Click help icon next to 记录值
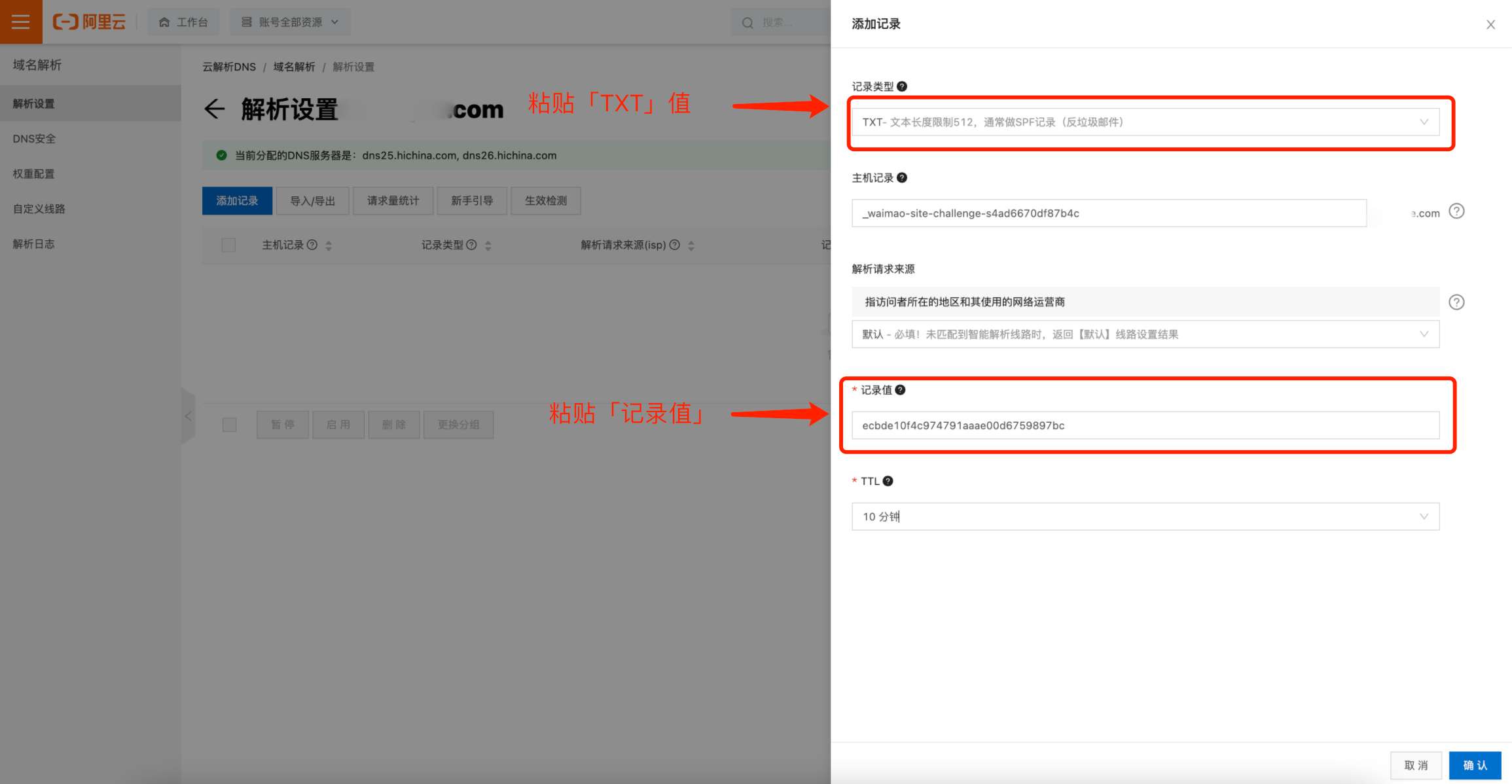The width and height of the screenshot is (1512, 784). tap(901, 390)
